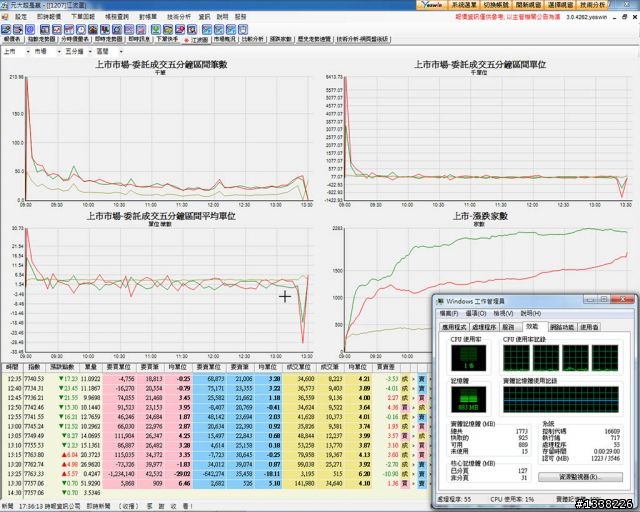Screen dimensions: 640x512
Task: Open the 五分鐘 interval dropdown
Action: (x=78, y=51)
